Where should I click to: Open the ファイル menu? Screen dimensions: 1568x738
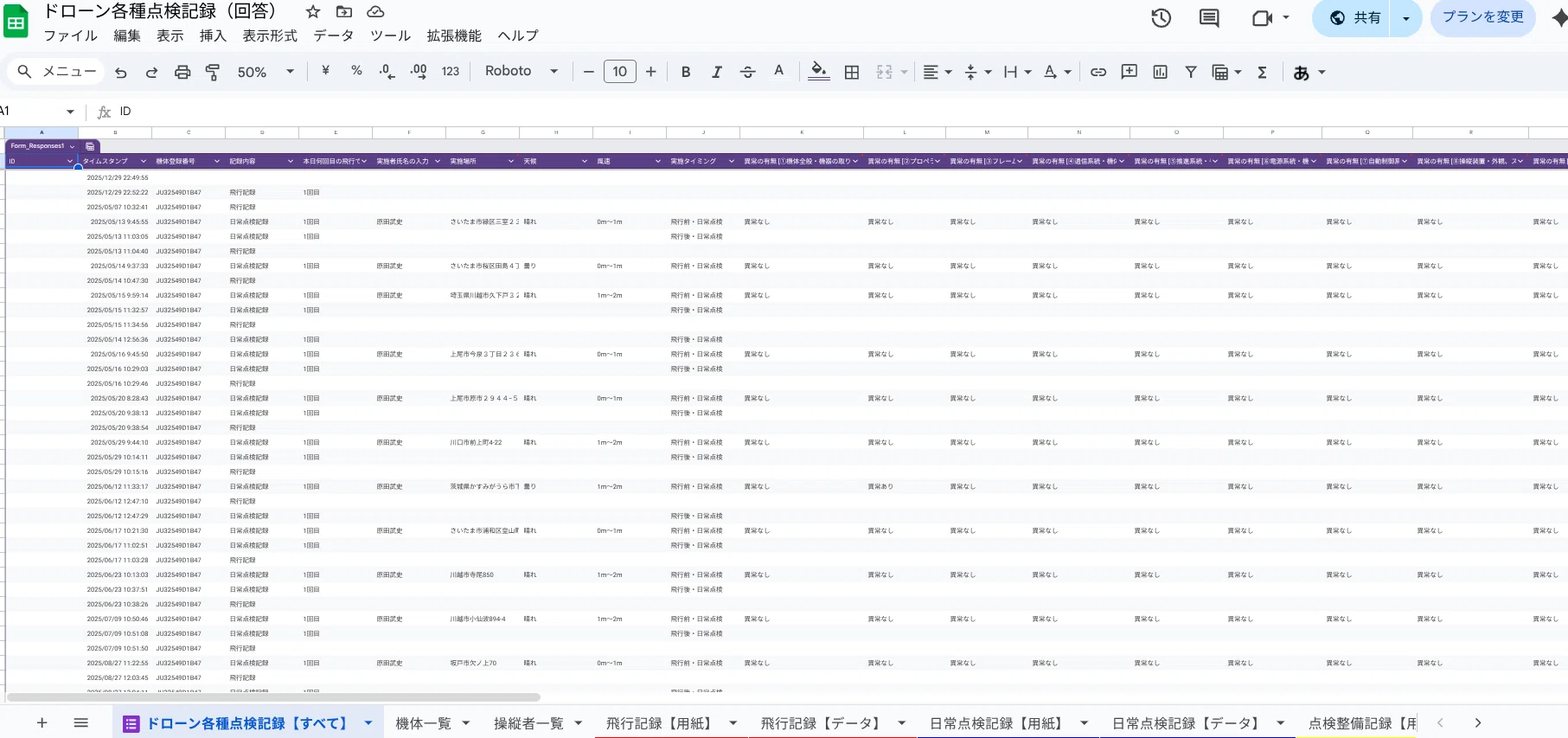click(70, 35)
